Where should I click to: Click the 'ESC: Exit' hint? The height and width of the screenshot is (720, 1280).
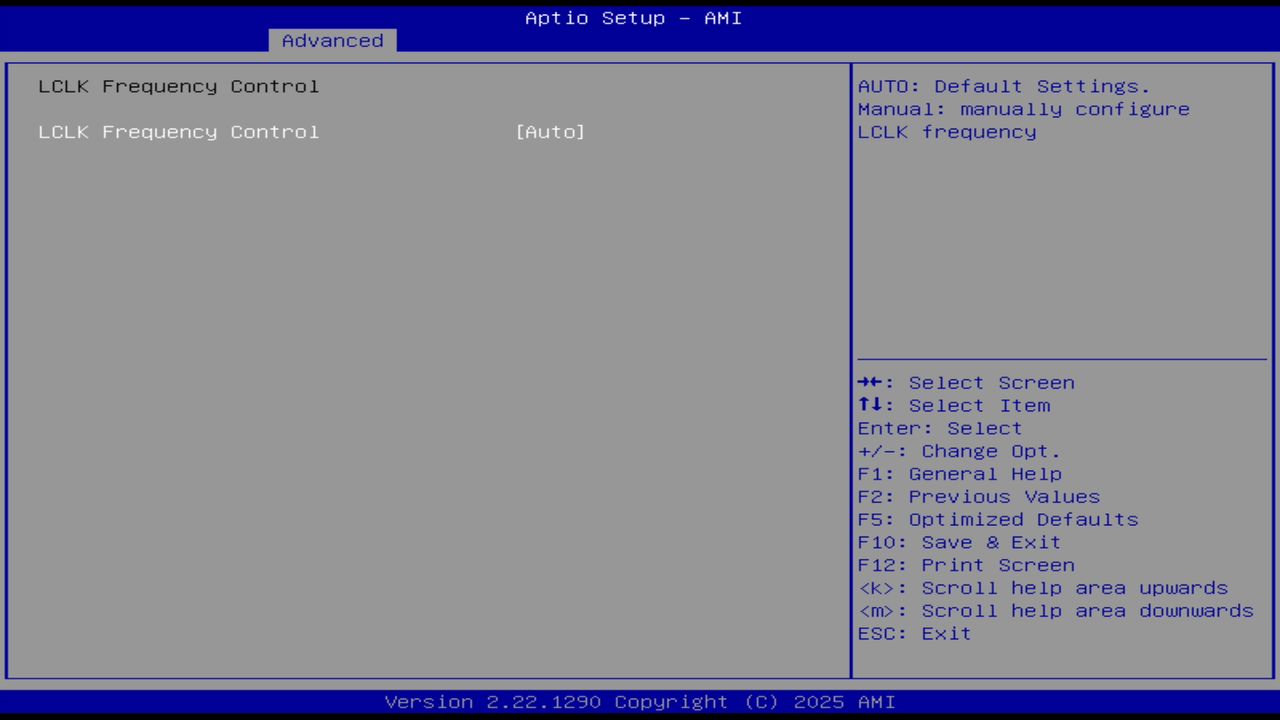coord(914,634)
